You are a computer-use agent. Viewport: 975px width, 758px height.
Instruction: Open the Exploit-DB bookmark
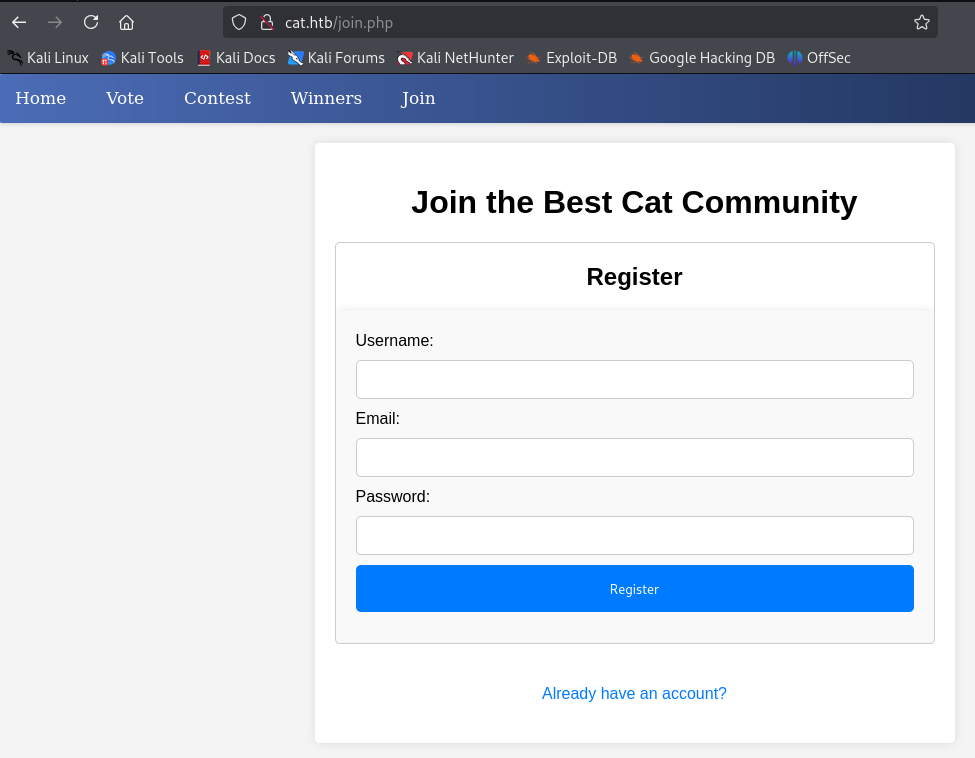coord(572,58)
